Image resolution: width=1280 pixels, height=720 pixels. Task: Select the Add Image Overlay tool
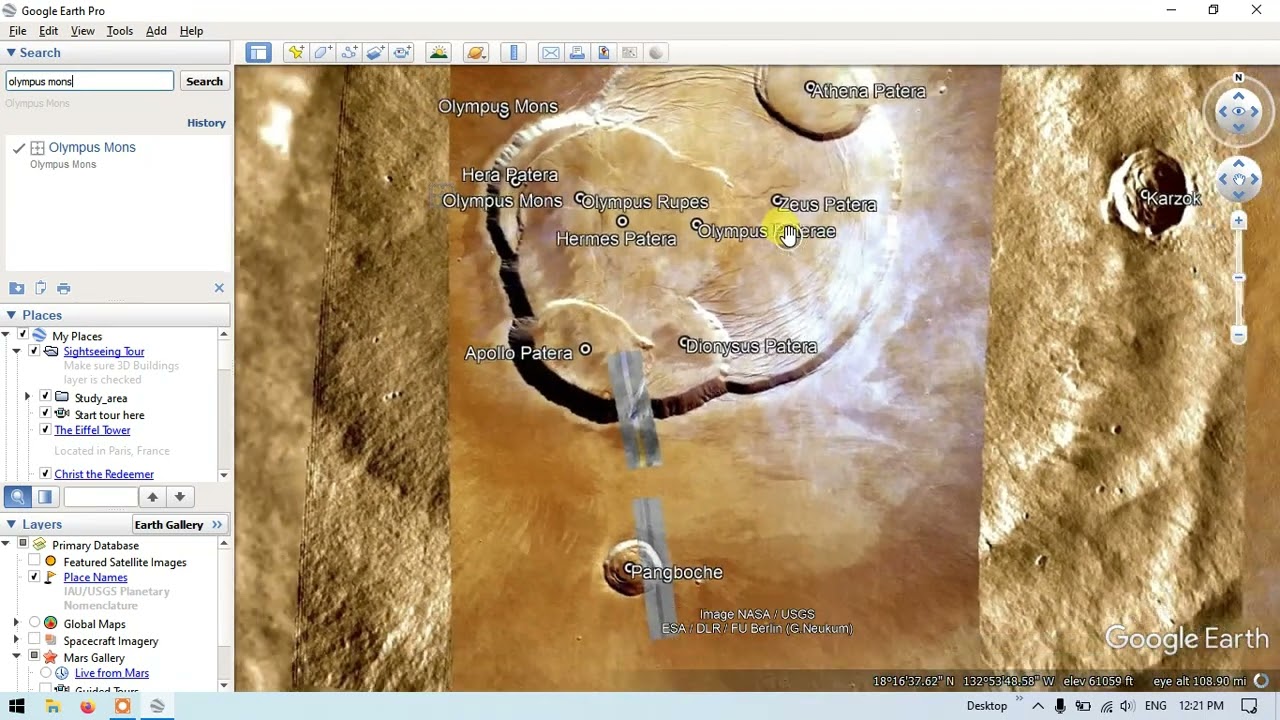coord(376,53)
